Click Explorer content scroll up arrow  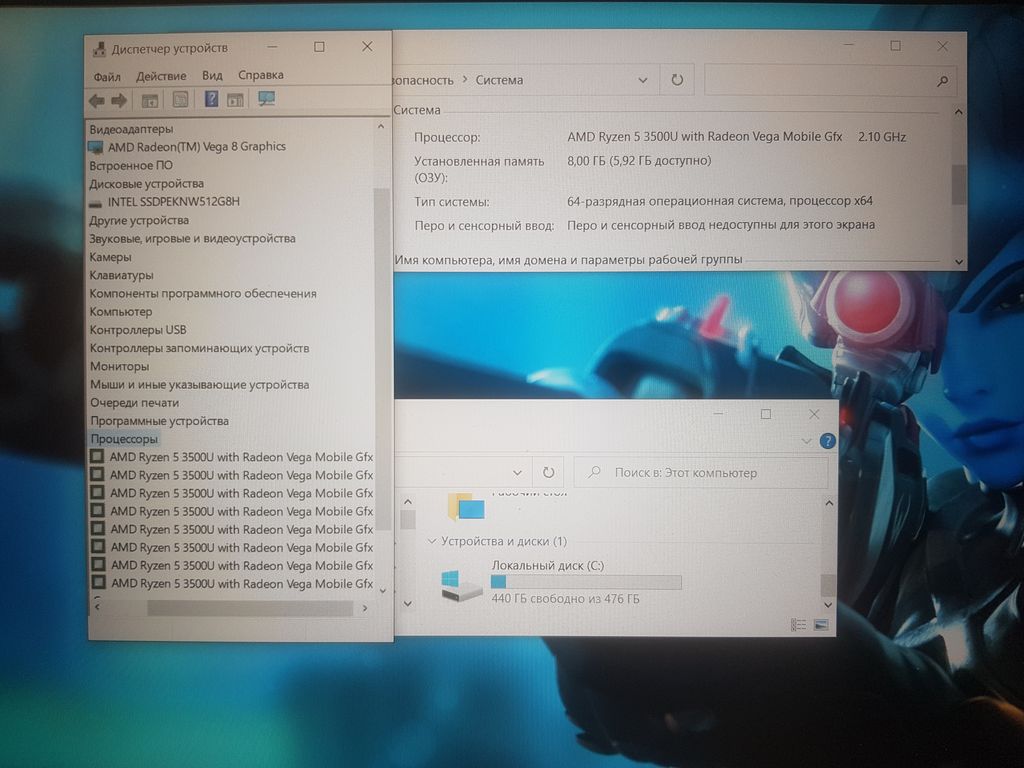(x=829, y=504)
